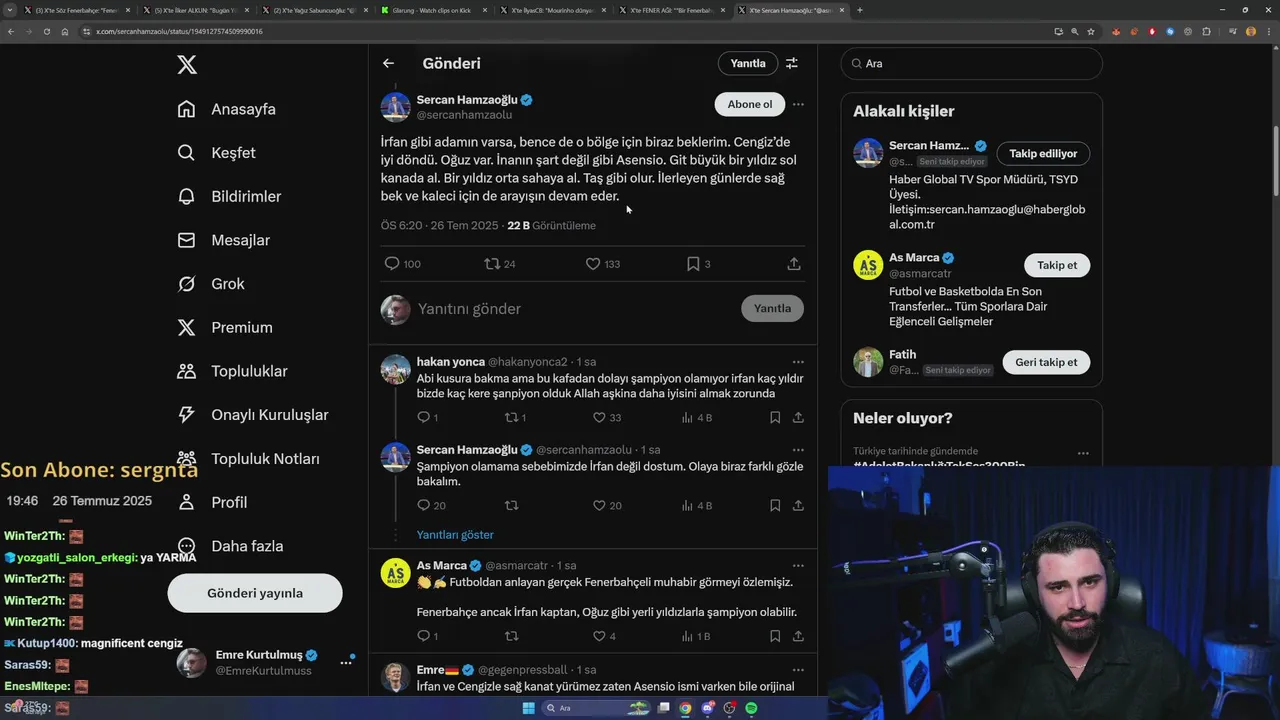Screen dimensions: 1280x720
Task: Open Topluluklar communities
Action: pos(232,371)
